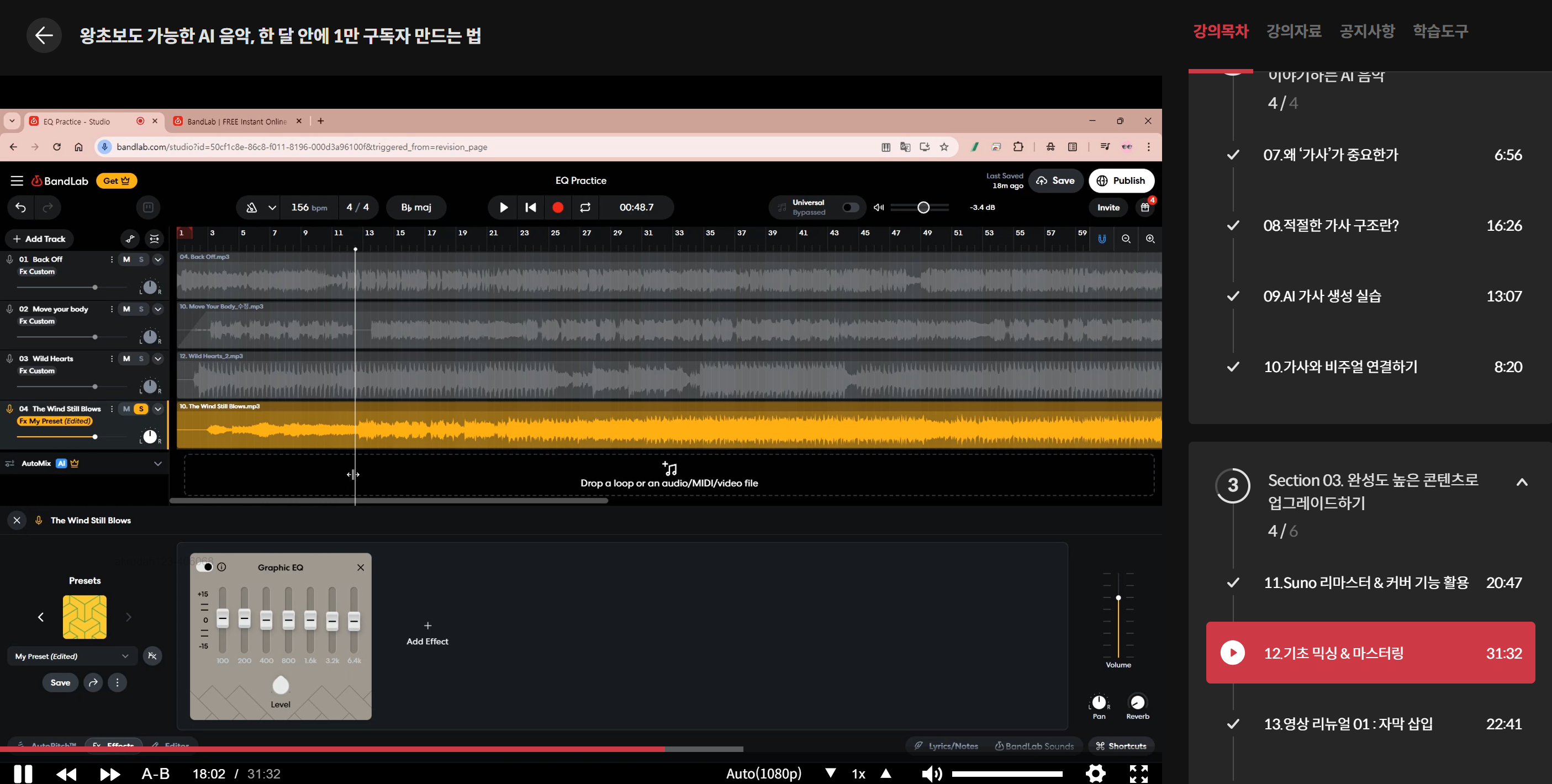Click Add Track button
This screenshot has width=1552, height=784.
coord(40,239)
